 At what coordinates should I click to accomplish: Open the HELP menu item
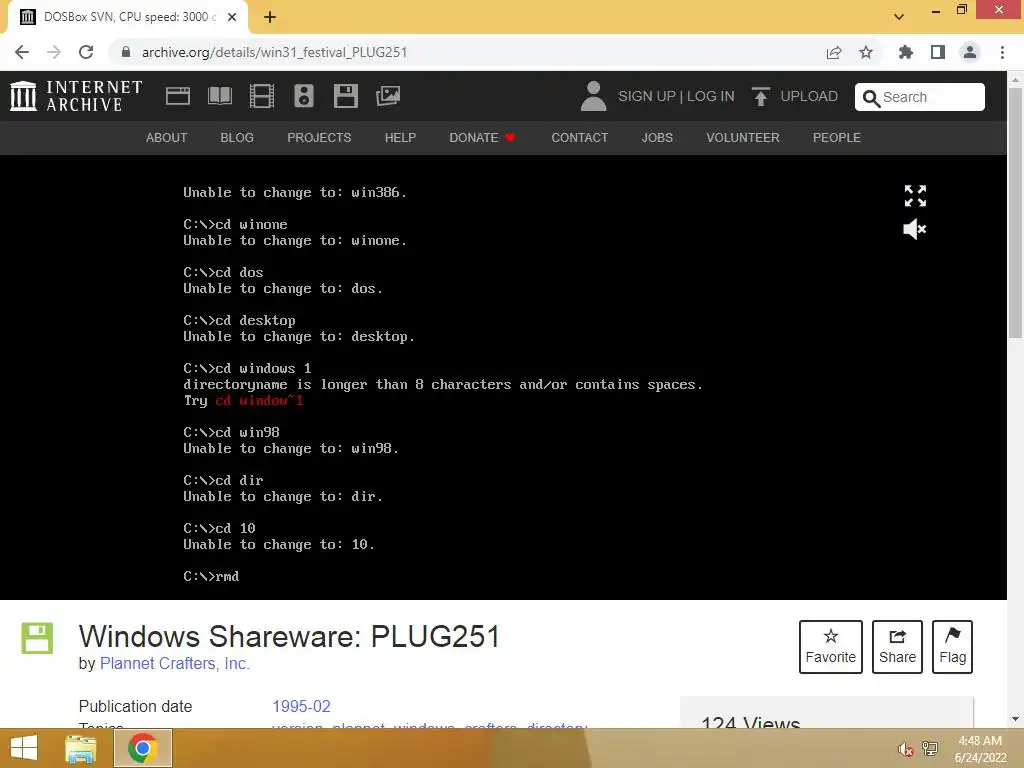[x=400, y=138]
